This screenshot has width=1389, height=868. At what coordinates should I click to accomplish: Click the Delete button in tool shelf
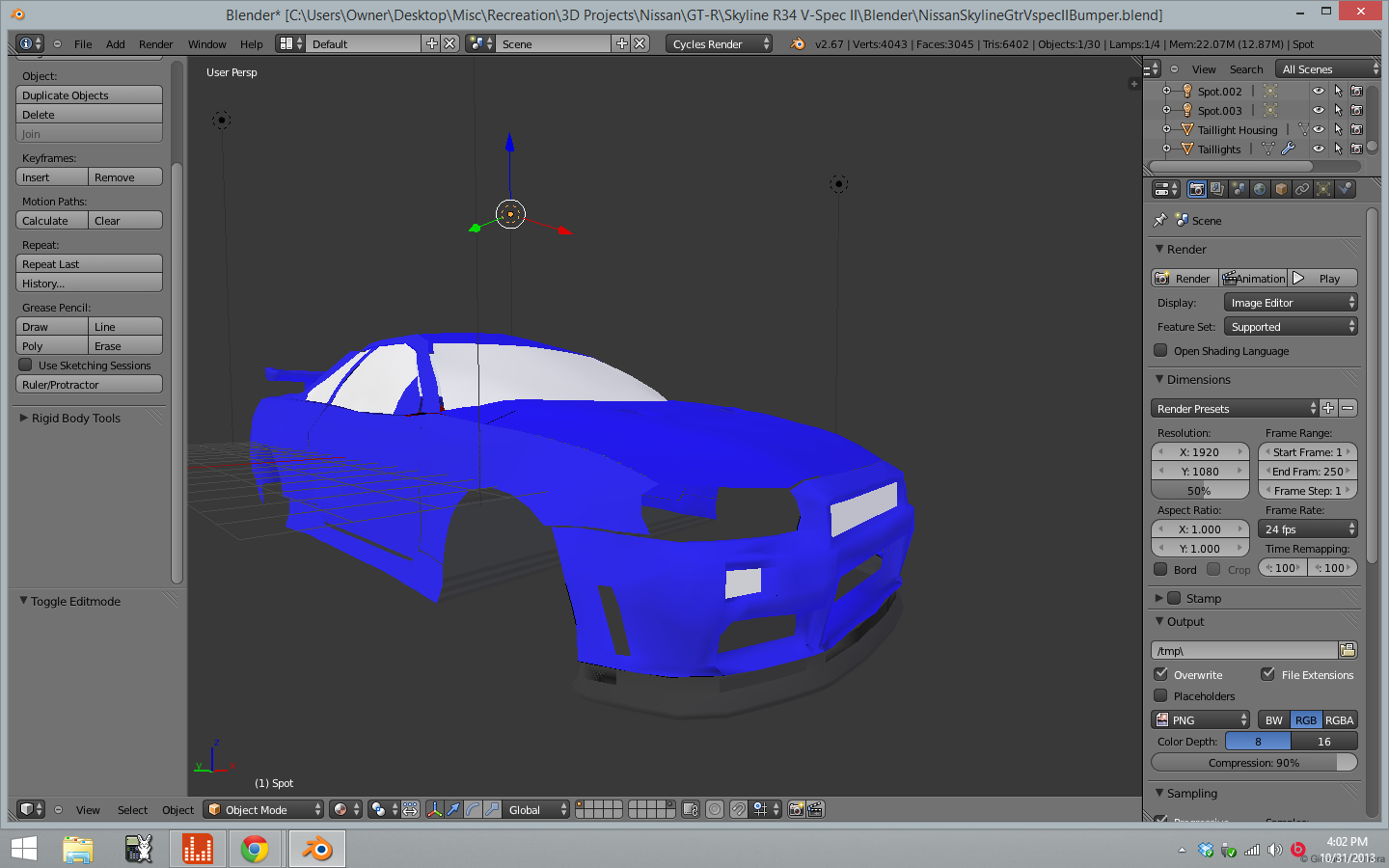[89, 114]
